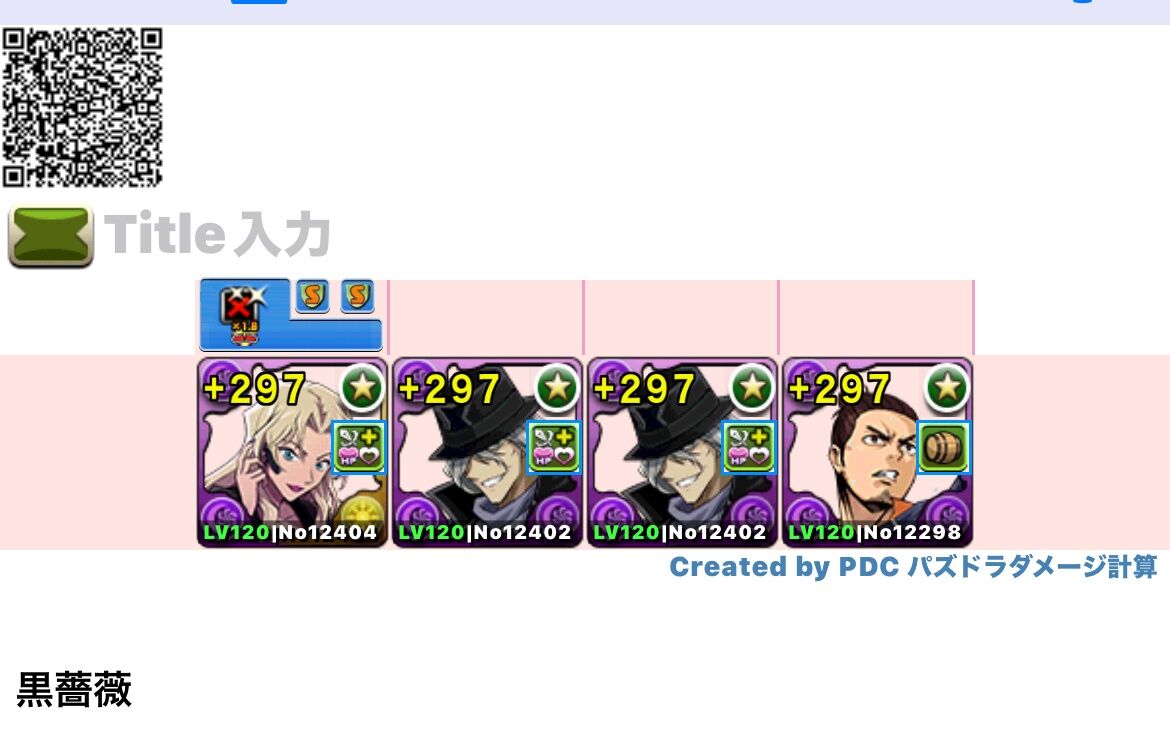1170x744 pixels.
Task: Open Created by PDC パズドラダメージ計算 link
Action: click(913, 567)
